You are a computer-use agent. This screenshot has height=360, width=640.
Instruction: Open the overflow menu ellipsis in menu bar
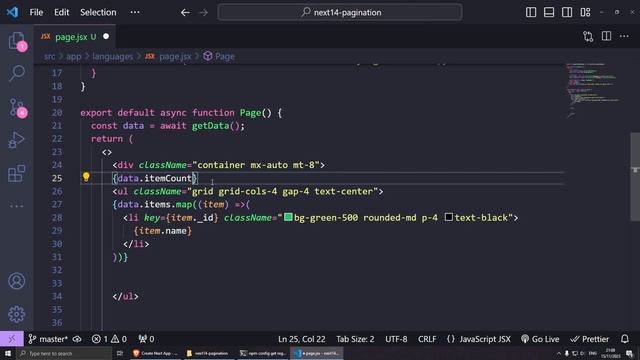click(135, 12)
